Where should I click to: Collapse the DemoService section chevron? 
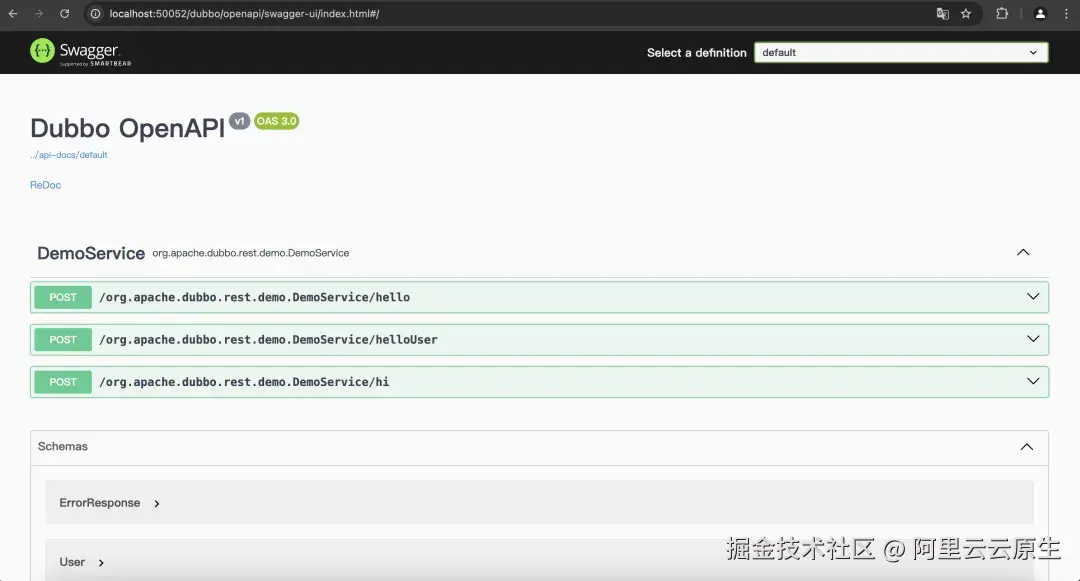pos(1023,253)
